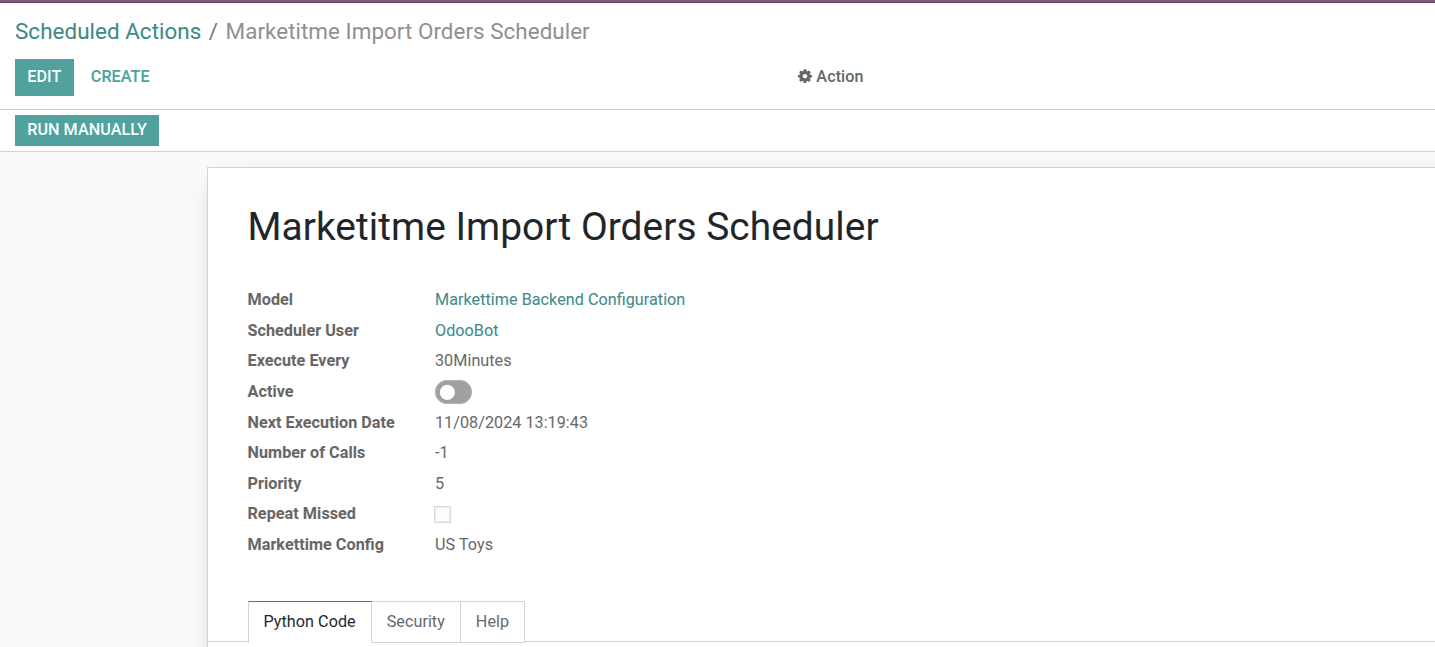Viewport: 1435px width, 647px height.
Task: Toggle the Active switch on
Action: point(452,391)
